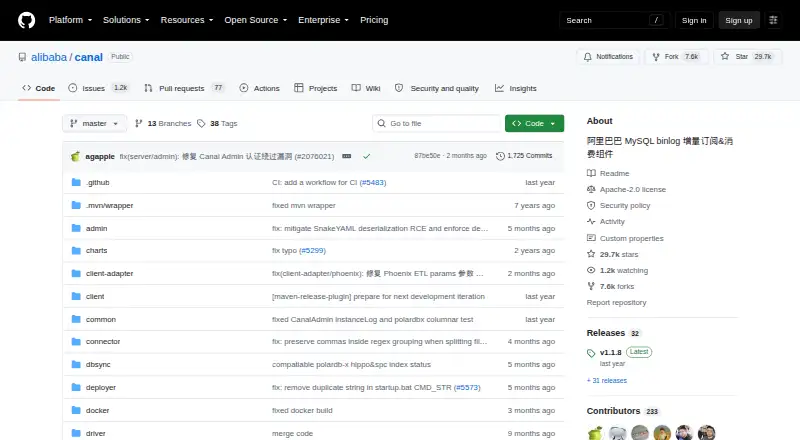Open the dbsync folder
This screenshot has height=440, width=800.
click(x=98, y=364)
